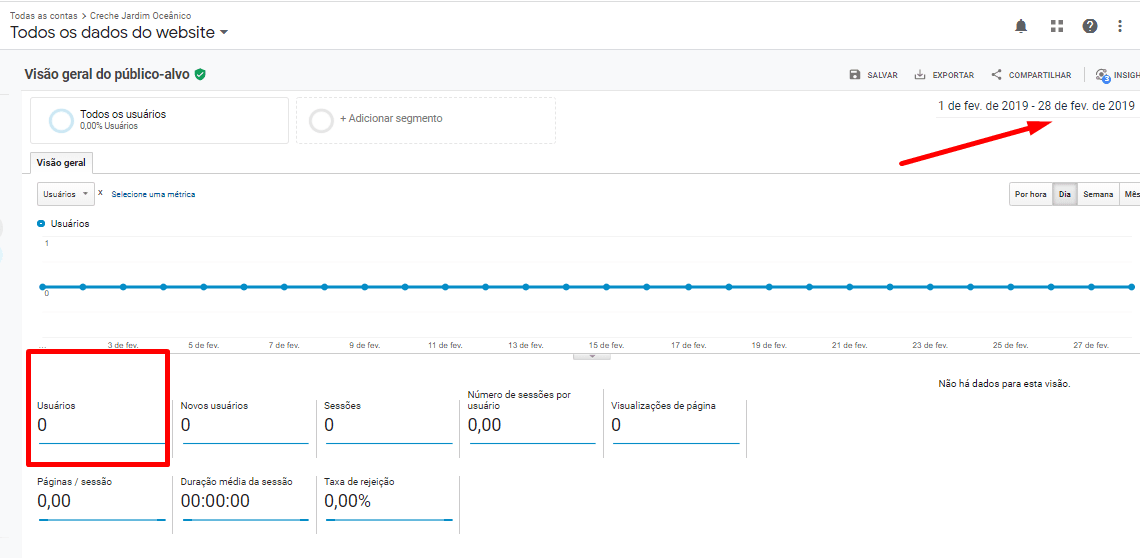Select the Visão geral tab
Viewport: 1140px width, 558px height.
click(61, 163)
